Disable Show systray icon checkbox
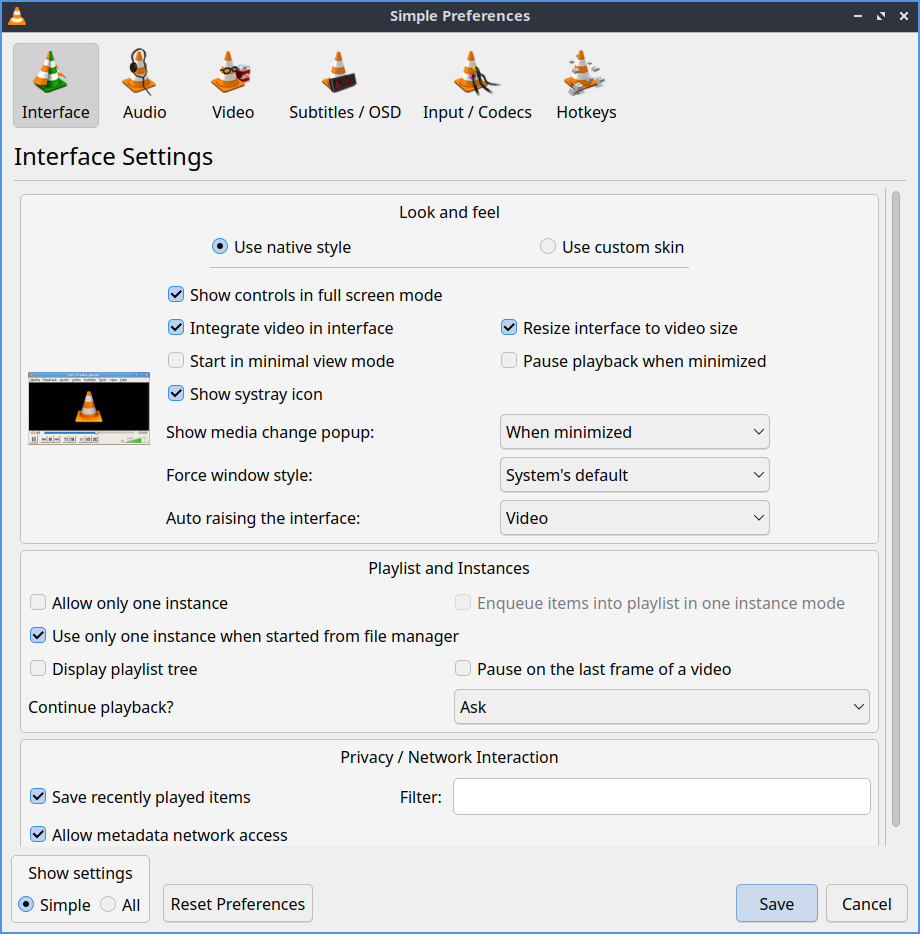This screenshot has height=934, width=920. click(x=176, y=394)
